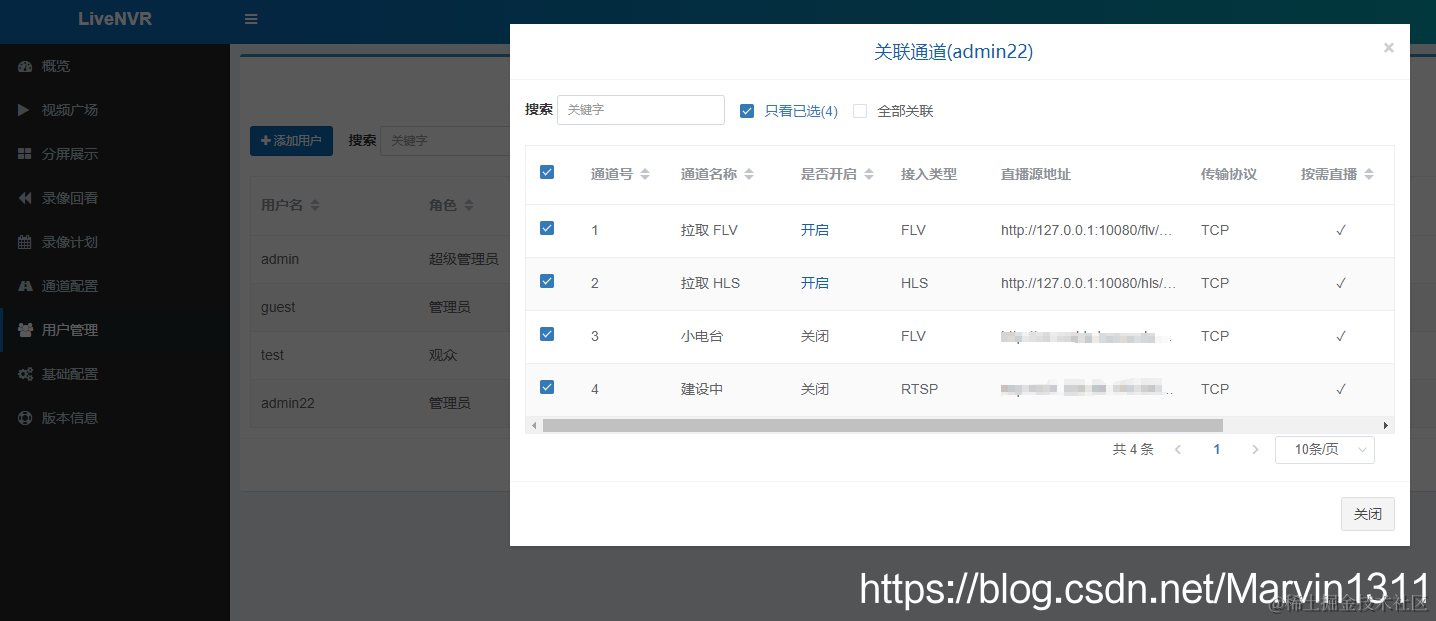Select the 视频广场 video plaza icon
Screen dimensions: 1436x621
click(23, 110)
